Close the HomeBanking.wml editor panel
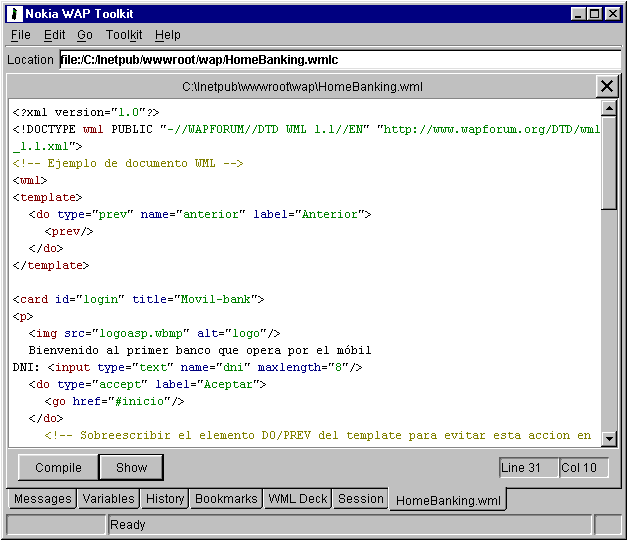The image size is (627, 540). tap(607, 86)
